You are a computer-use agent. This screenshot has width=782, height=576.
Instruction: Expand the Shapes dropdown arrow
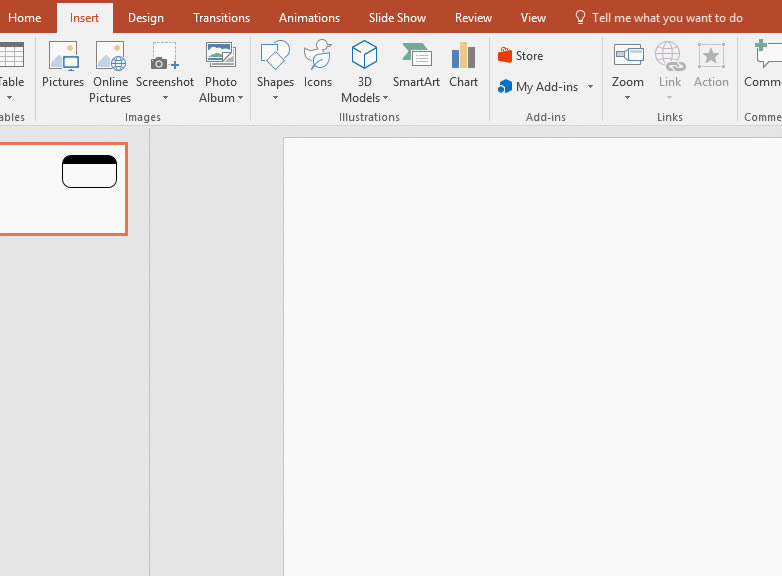(x=275, y=98)
